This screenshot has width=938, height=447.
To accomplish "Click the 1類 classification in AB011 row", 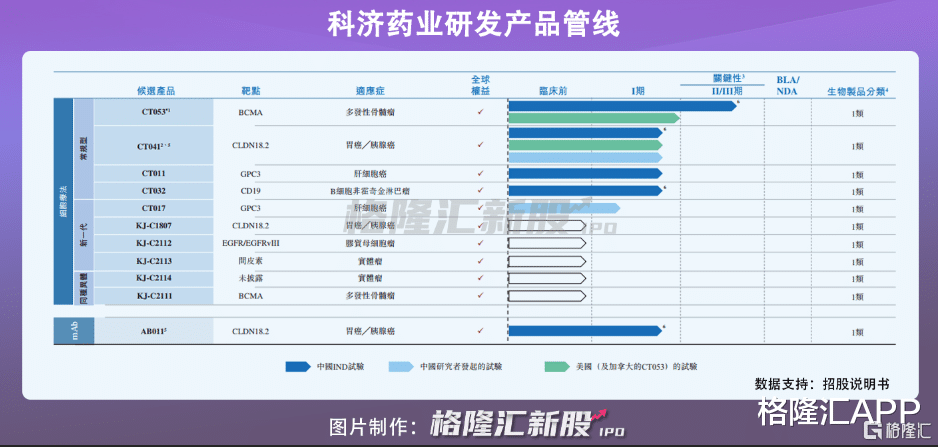I will tap(858, 332).
